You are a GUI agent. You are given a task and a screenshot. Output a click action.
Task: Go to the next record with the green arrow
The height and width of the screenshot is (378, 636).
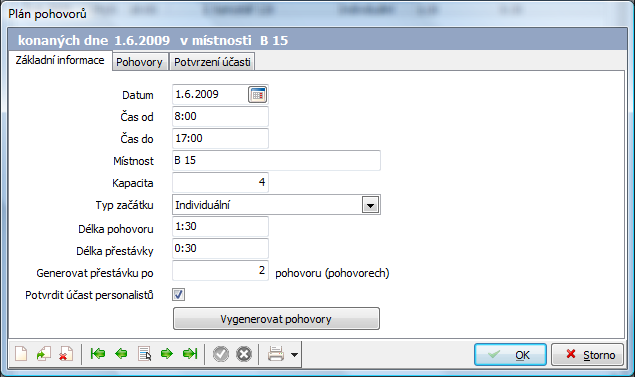pos(167,354)
